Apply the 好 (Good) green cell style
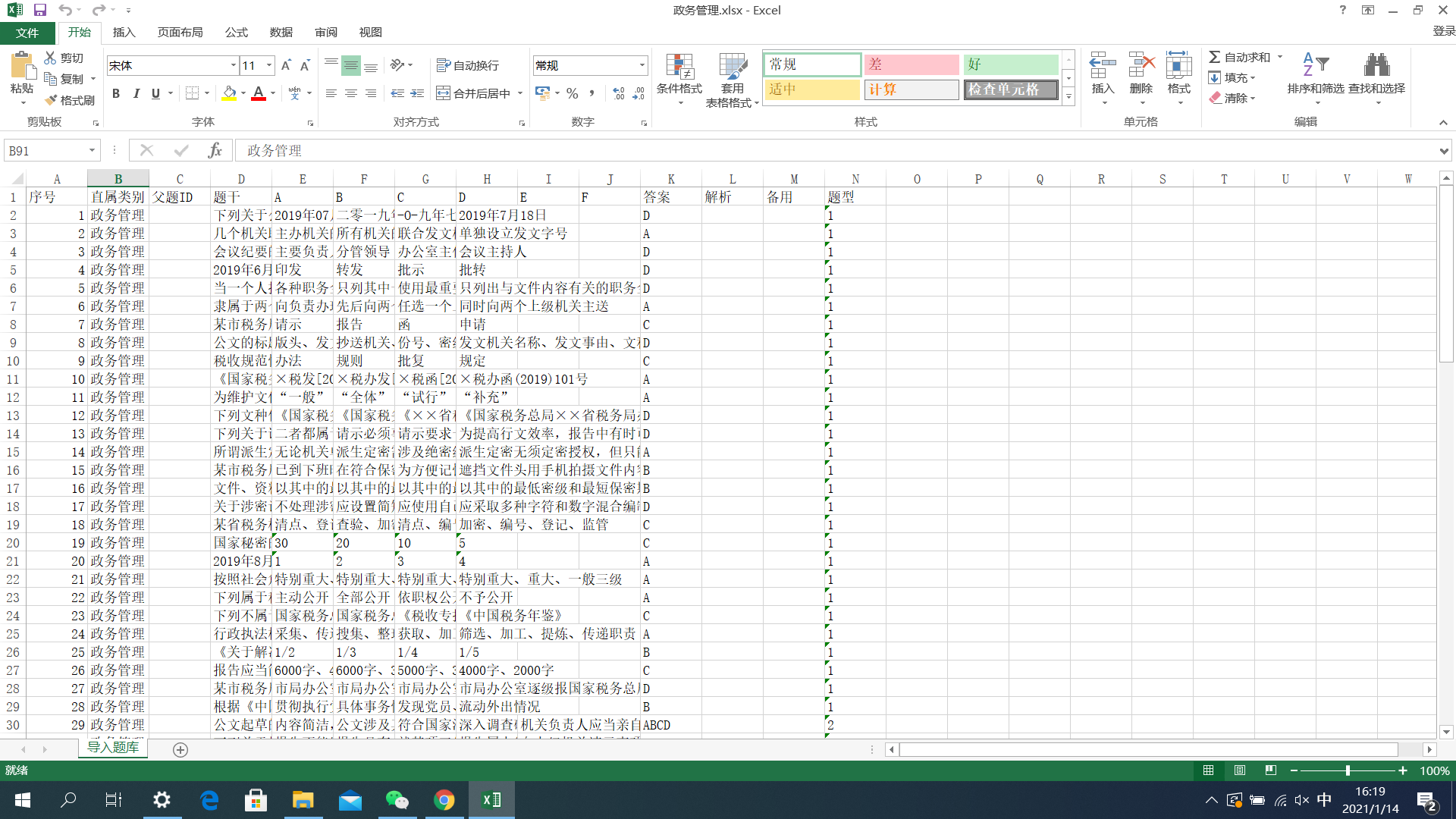Screen dimensions: 1456x819 (1011, 64)
